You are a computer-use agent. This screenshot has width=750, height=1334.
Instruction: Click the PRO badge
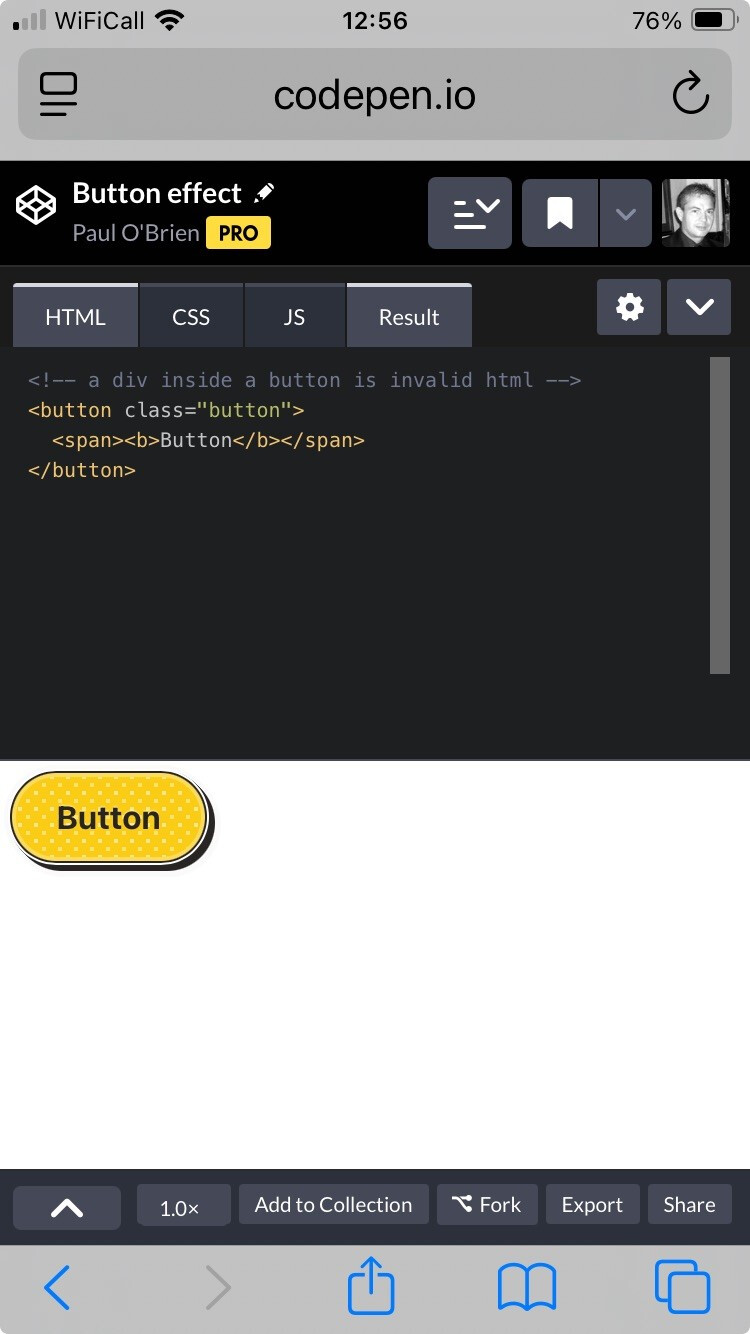coord(238,233)
